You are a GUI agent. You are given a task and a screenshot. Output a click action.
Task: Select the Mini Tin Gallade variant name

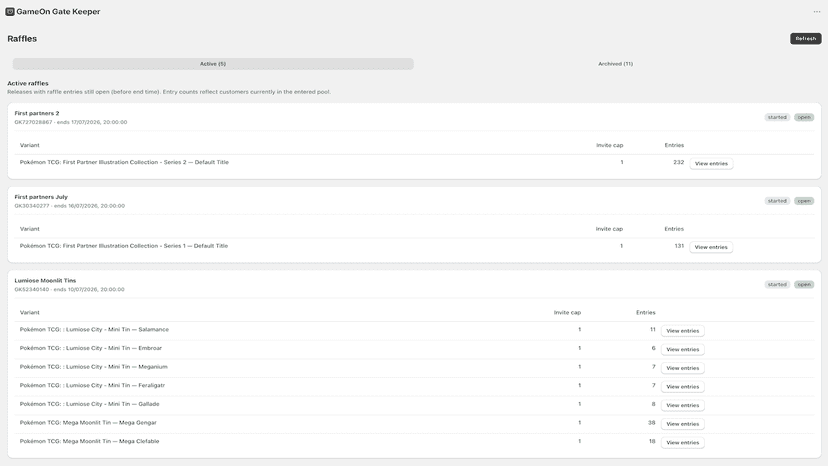(90, 404)
